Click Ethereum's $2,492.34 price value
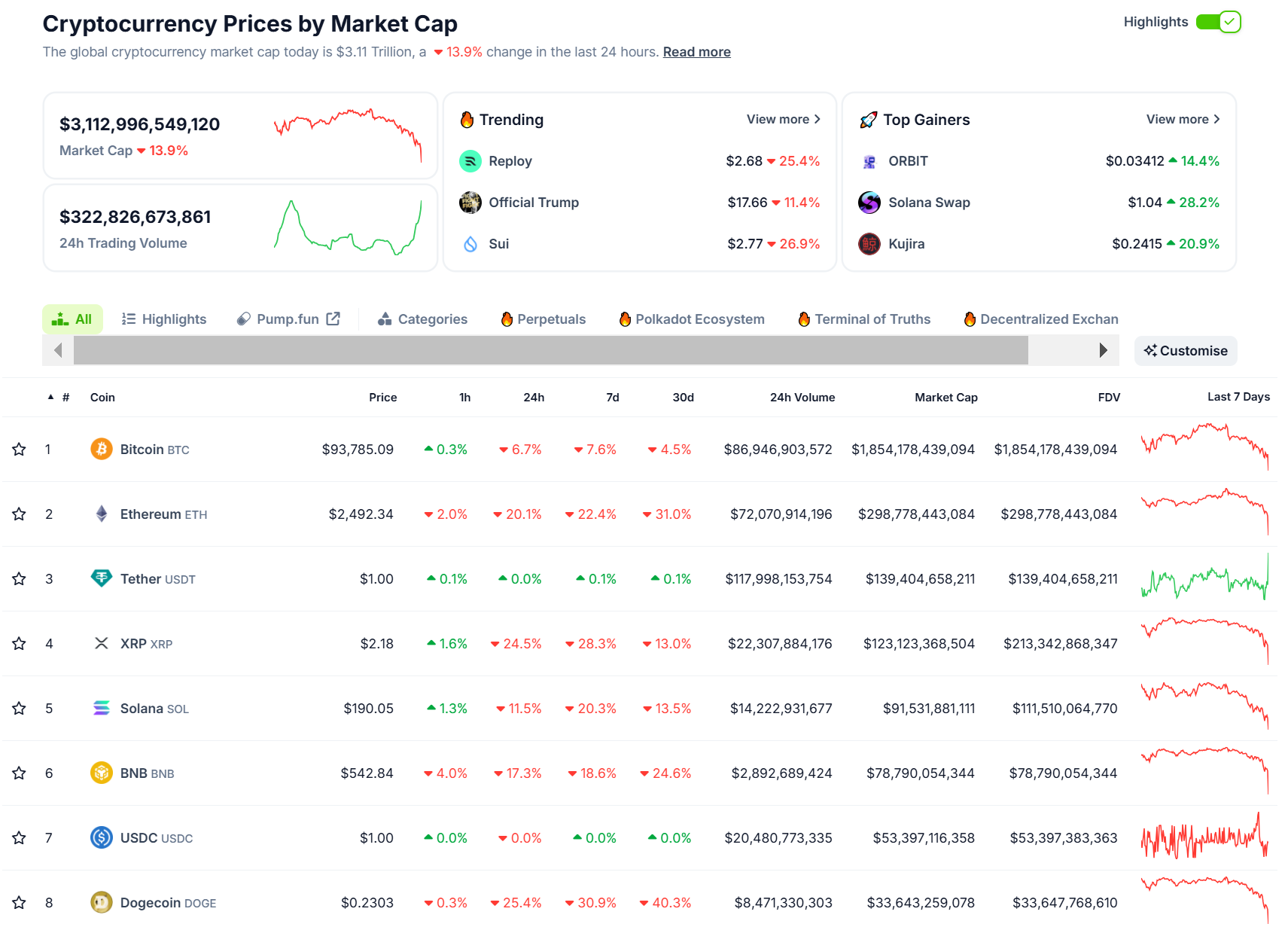This screenshot has height=930, width=1288. tap(361, 514)
